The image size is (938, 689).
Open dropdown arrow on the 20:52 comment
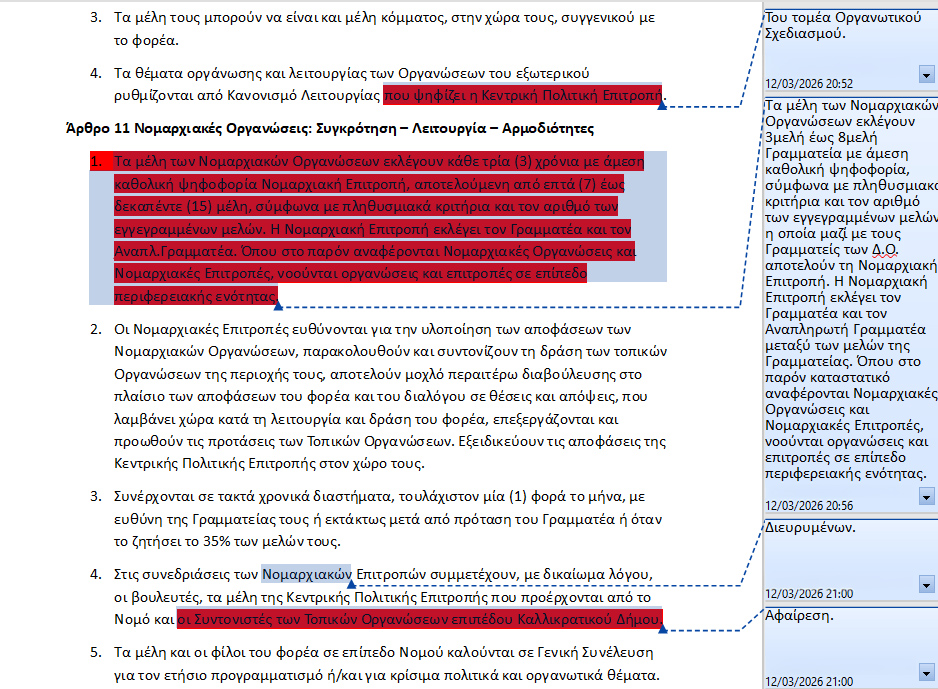tap(925, 76)
